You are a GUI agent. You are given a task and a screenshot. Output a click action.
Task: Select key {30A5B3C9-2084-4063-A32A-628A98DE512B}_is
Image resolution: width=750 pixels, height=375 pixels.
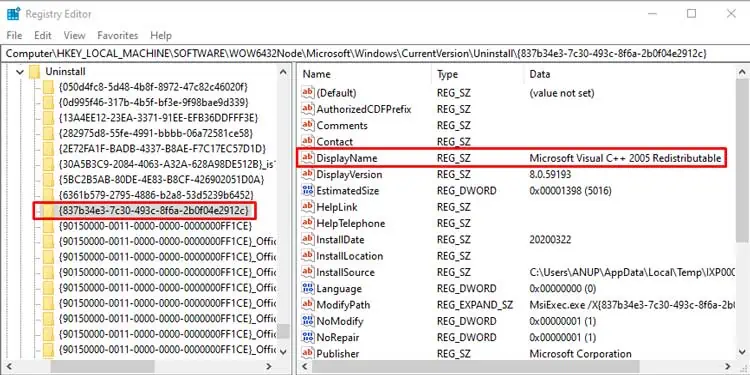pos(167,164)
